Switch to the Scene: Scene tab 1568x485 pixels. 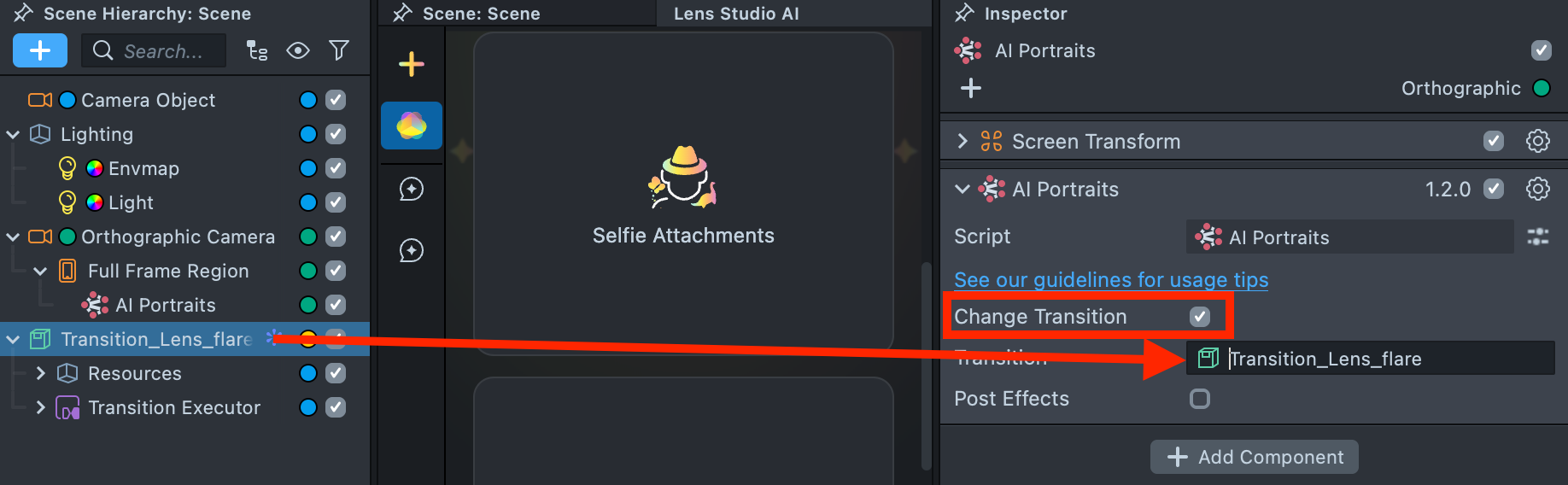pyautogui.click(x=481, y=14)
